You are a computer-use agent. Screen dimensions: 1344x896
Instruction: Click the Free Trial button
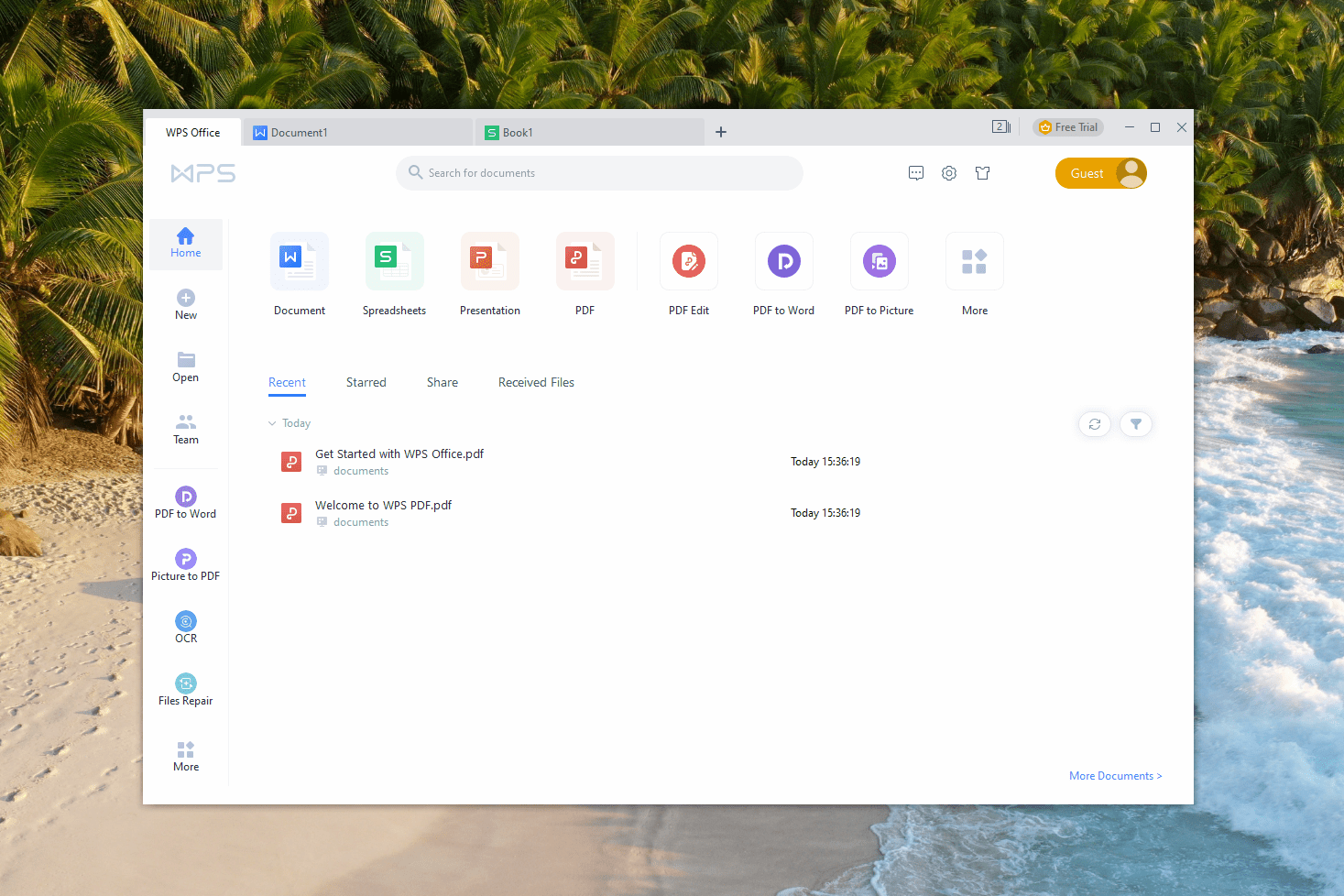pos(1067,126)
